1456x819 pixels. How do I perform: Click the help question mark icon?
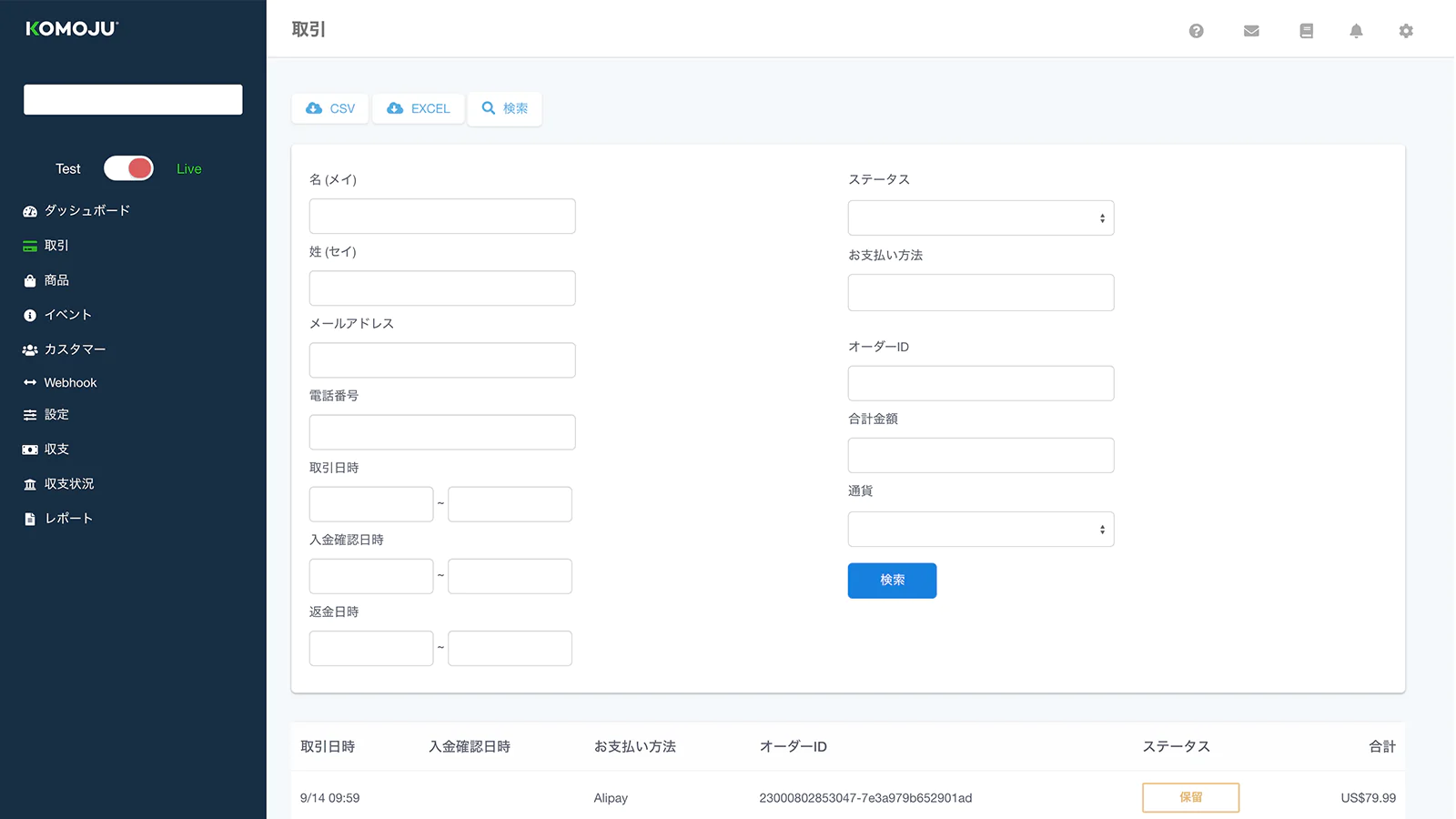tap(1196, 31)
